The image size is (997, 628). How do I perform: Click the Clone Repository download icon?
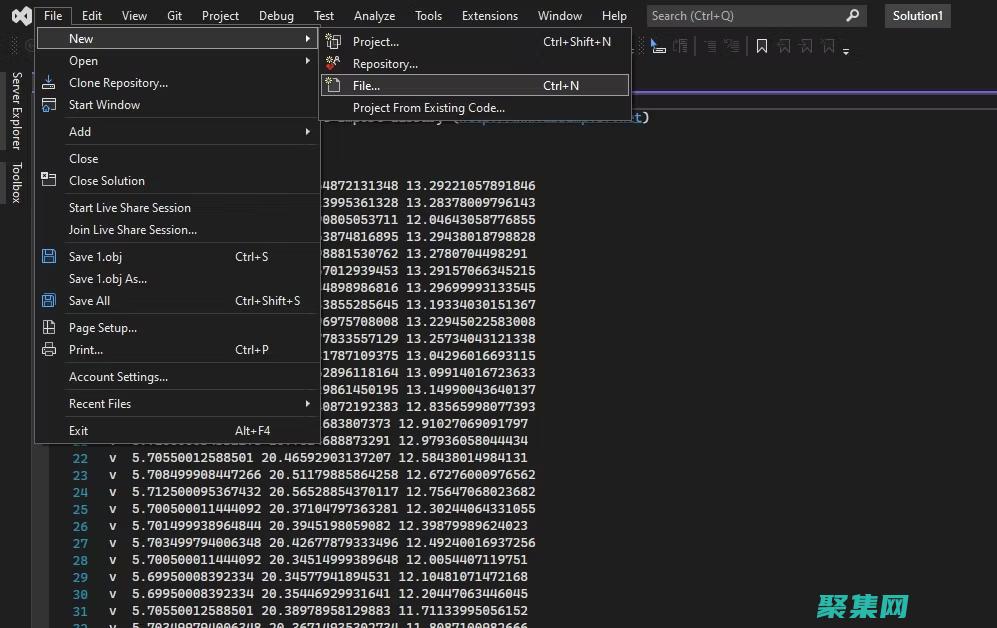49,83
